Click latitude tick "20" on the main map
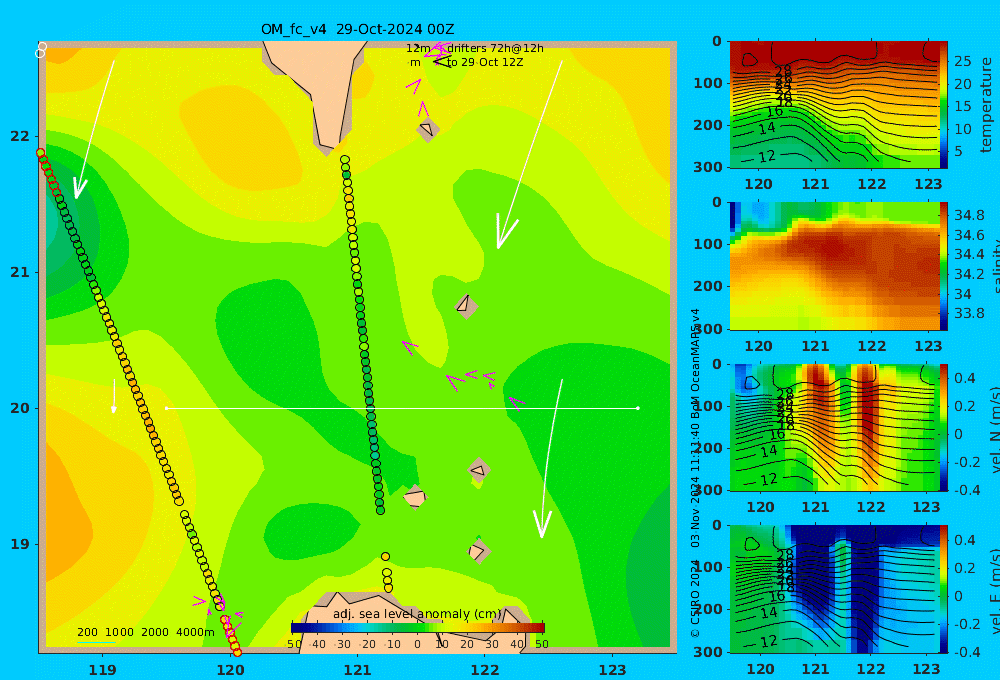 click(x=20, y=408)
